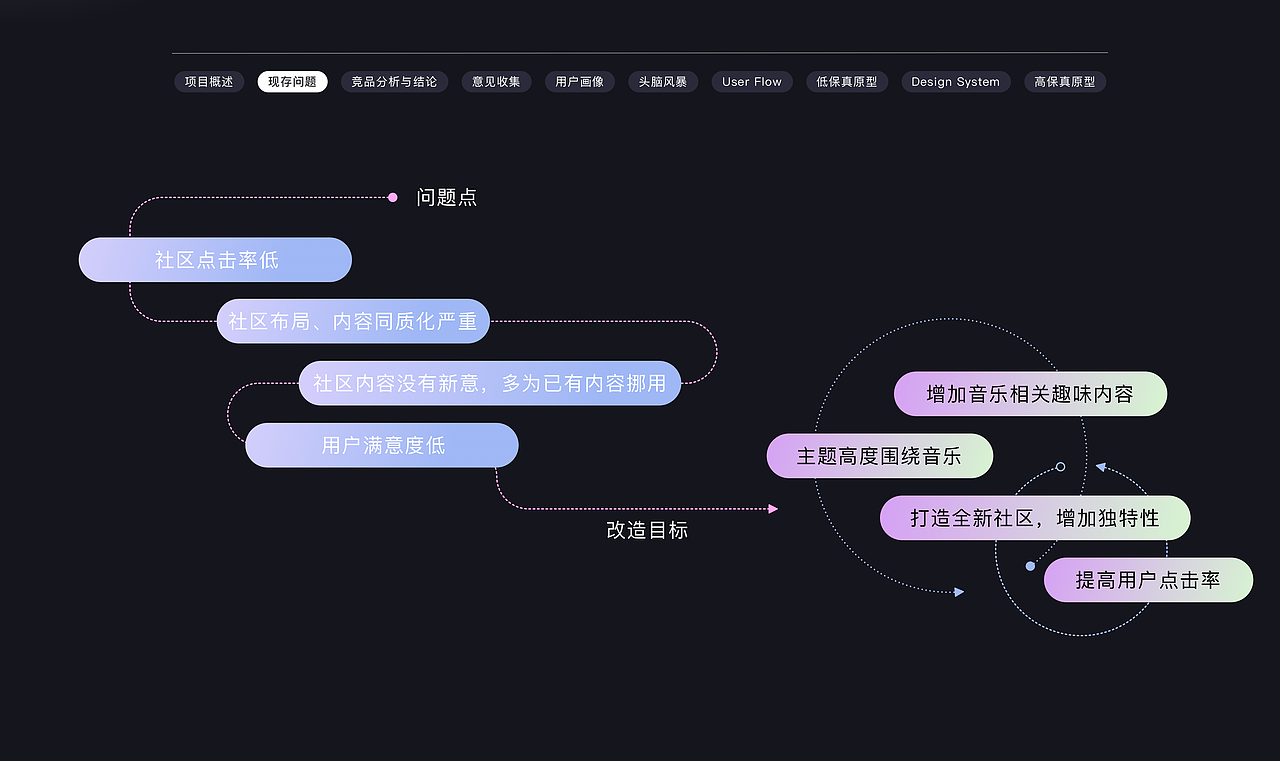Switch to the 项目概述 tab
Viewport: 1280px width, 761px height.
(x=209, y=81)
